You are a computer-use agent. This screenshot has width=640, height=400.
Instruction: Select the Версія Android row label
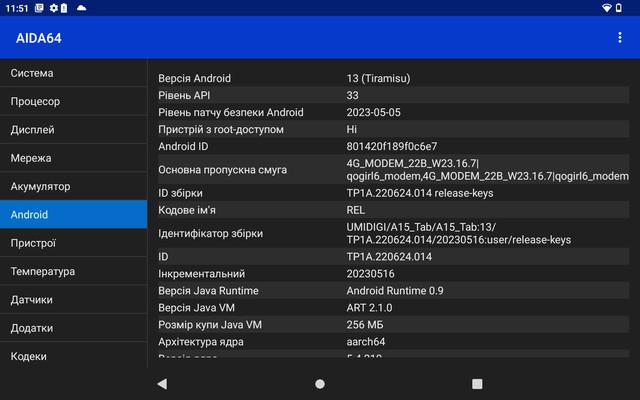pyautogui.click(x=194, y=78)
